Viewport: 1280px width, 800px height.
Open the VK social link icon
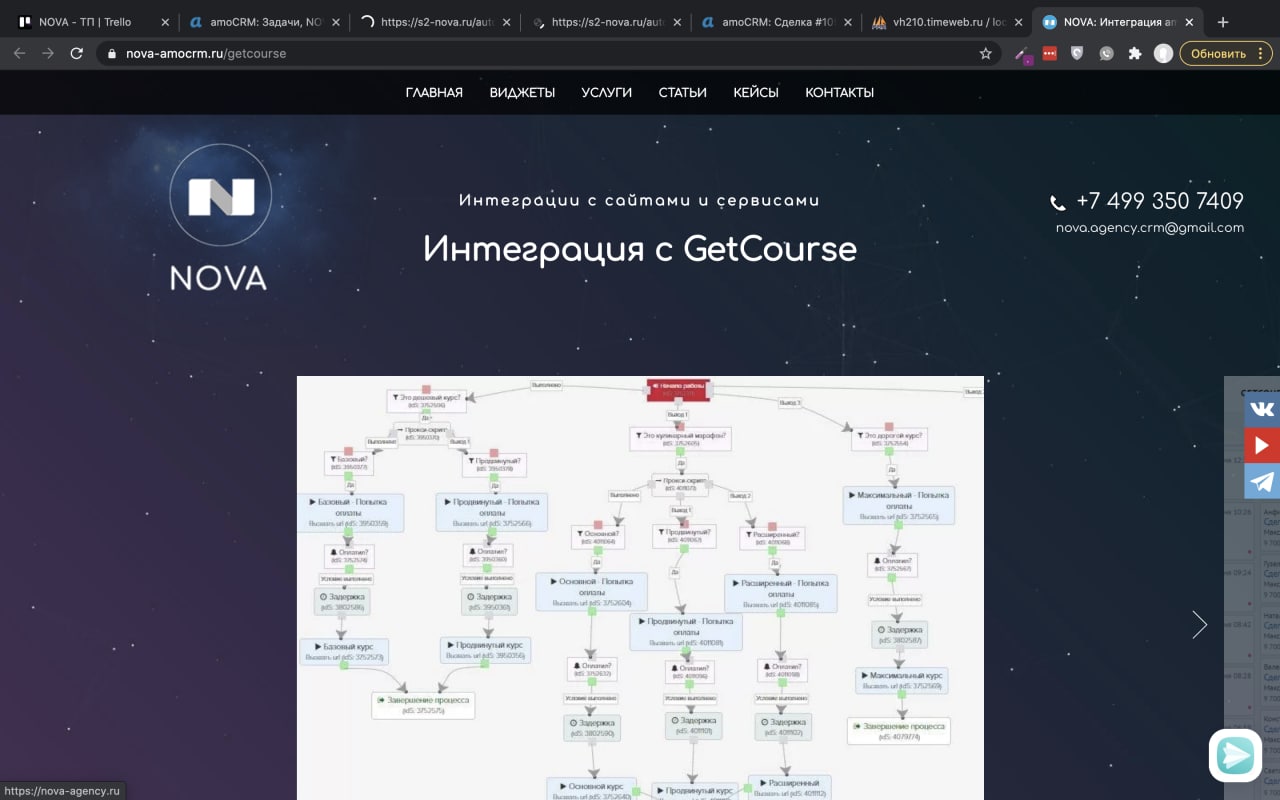coord(1262,409)
